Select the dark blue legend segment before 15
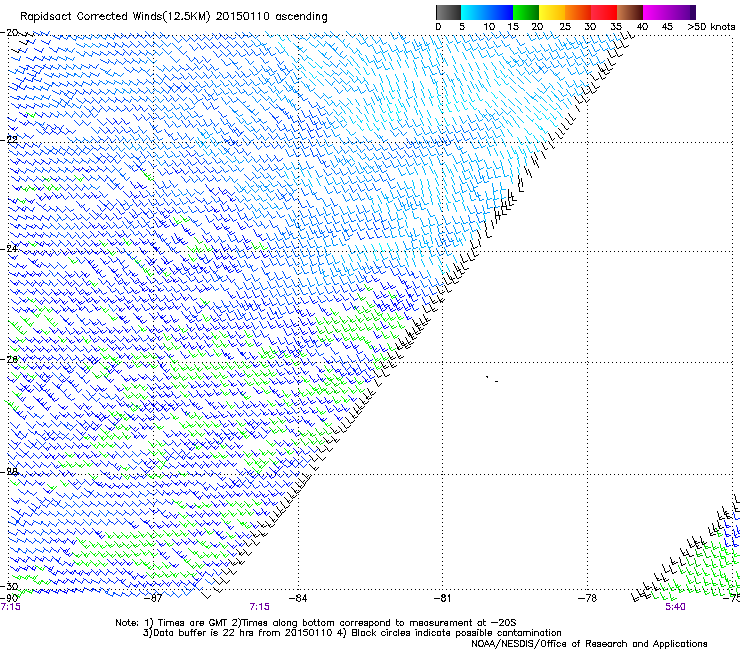 (x=500, y=12)
